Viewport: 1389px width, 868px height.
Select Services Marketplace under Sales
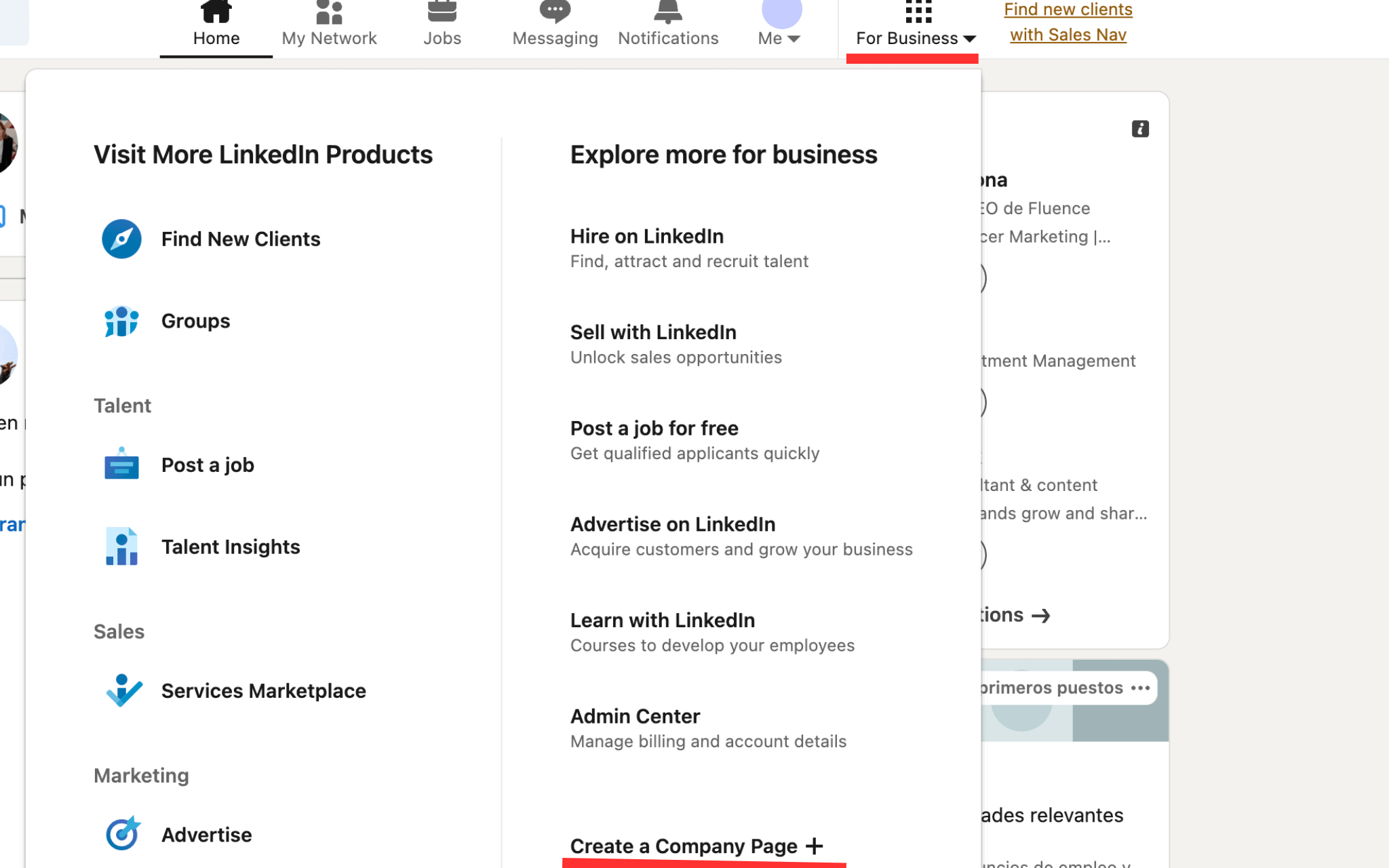click(x=264, y=690)
